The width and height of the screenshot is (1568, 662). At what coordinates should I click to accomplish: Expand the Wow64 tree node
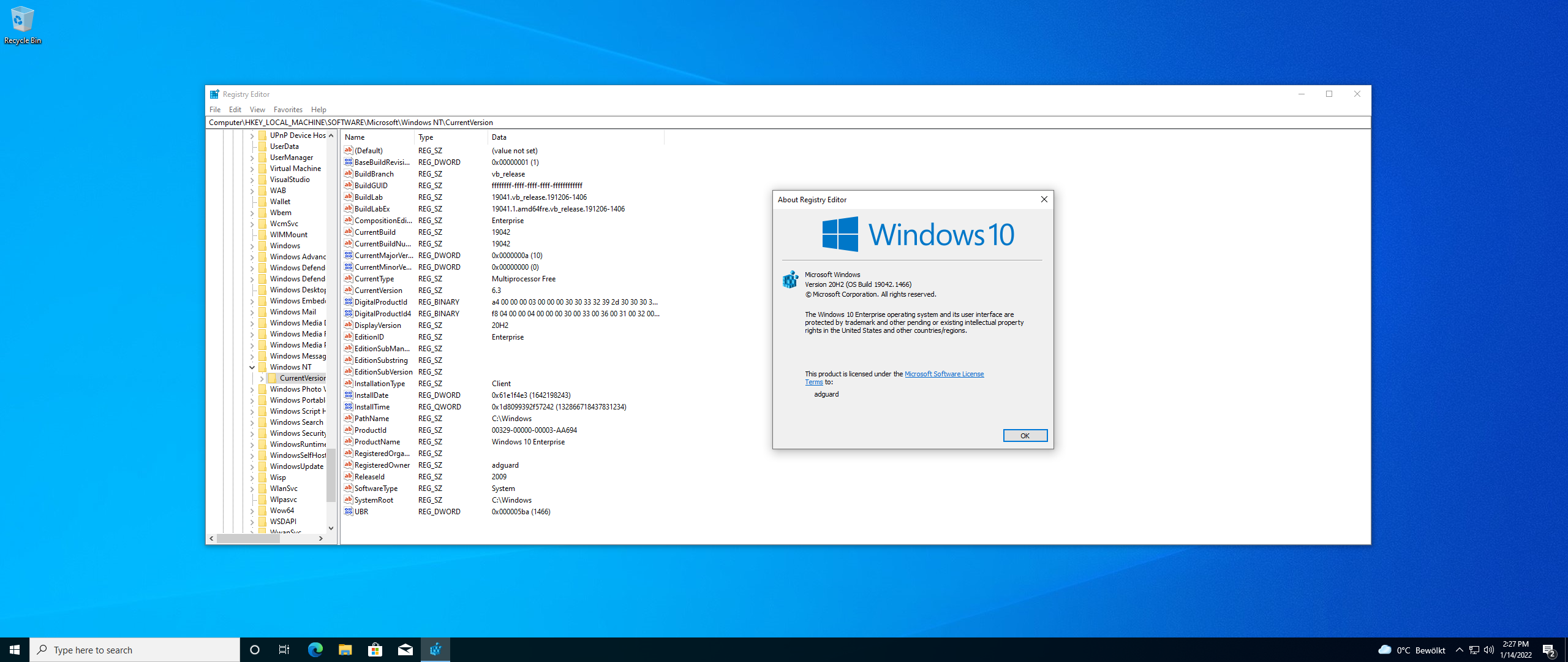point(252,511)
